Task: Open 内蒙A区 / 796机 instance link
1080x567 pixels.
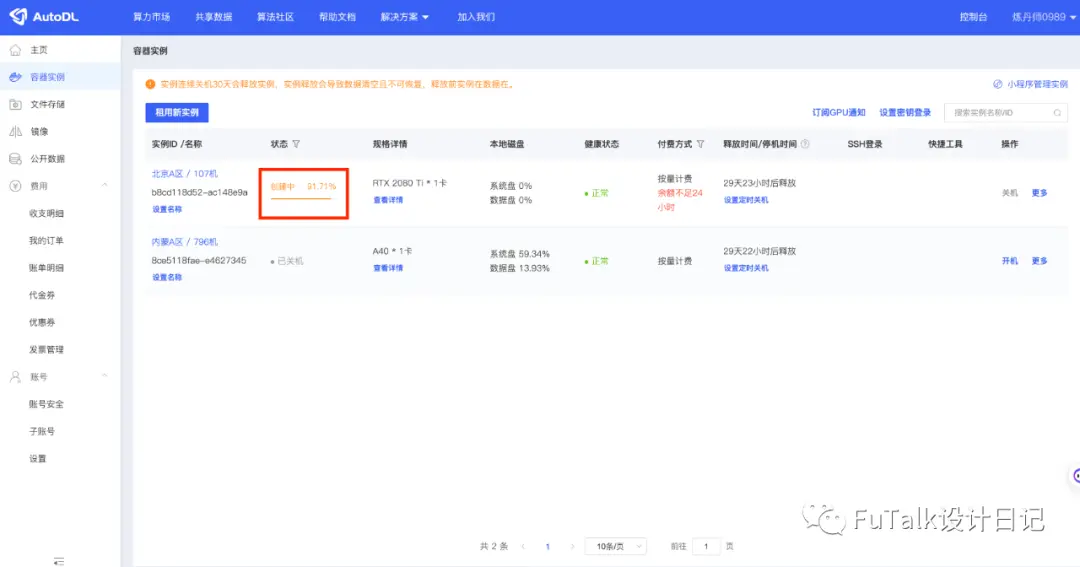Action: pos(185,242)
